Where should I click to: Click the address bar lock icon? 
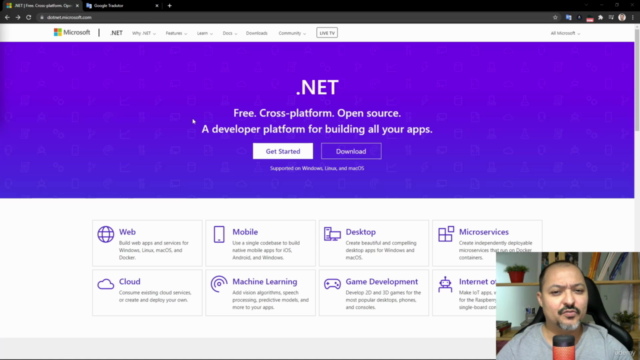42,17
